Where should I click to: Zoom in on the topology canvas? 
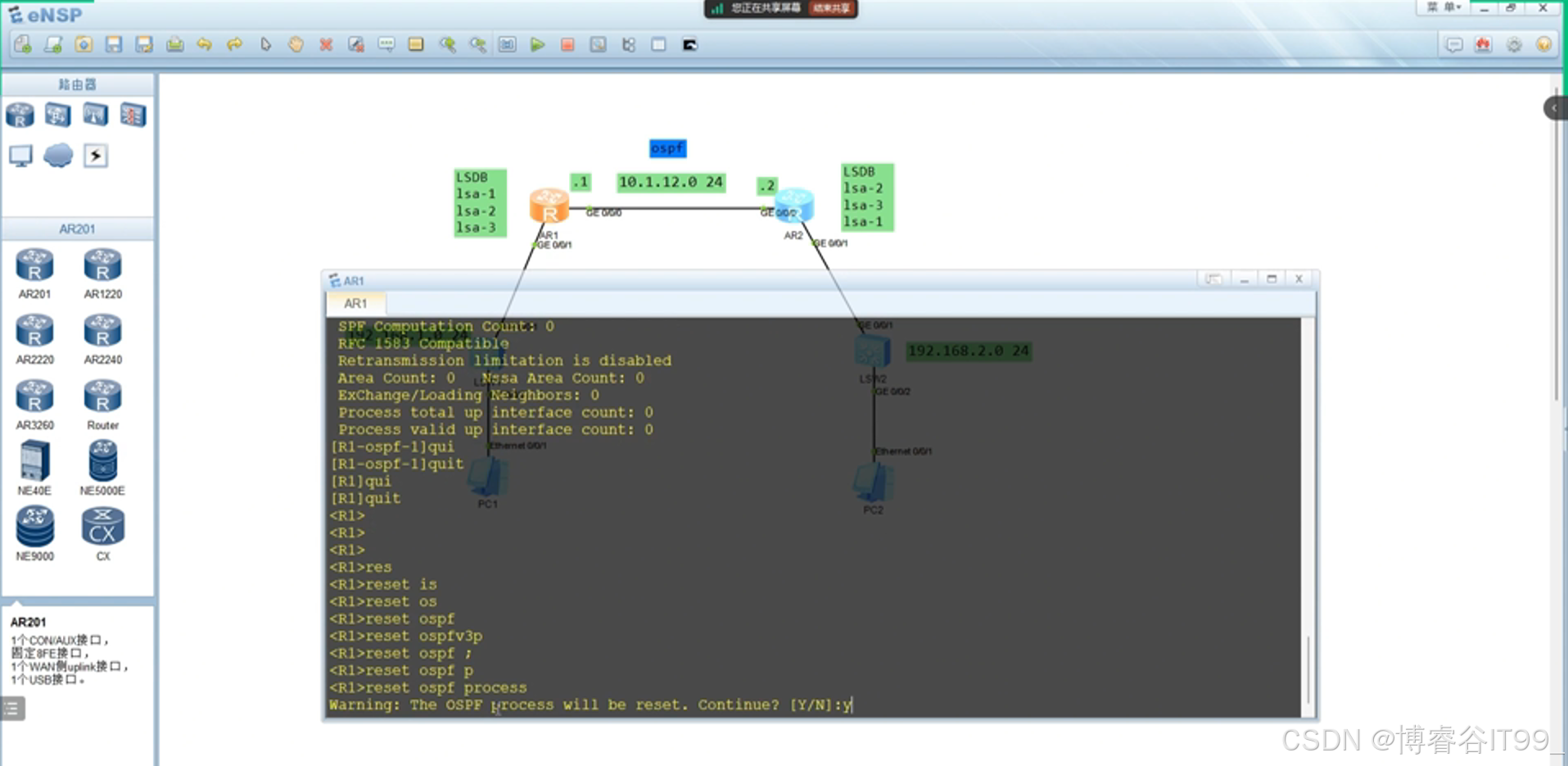(447, 45)
